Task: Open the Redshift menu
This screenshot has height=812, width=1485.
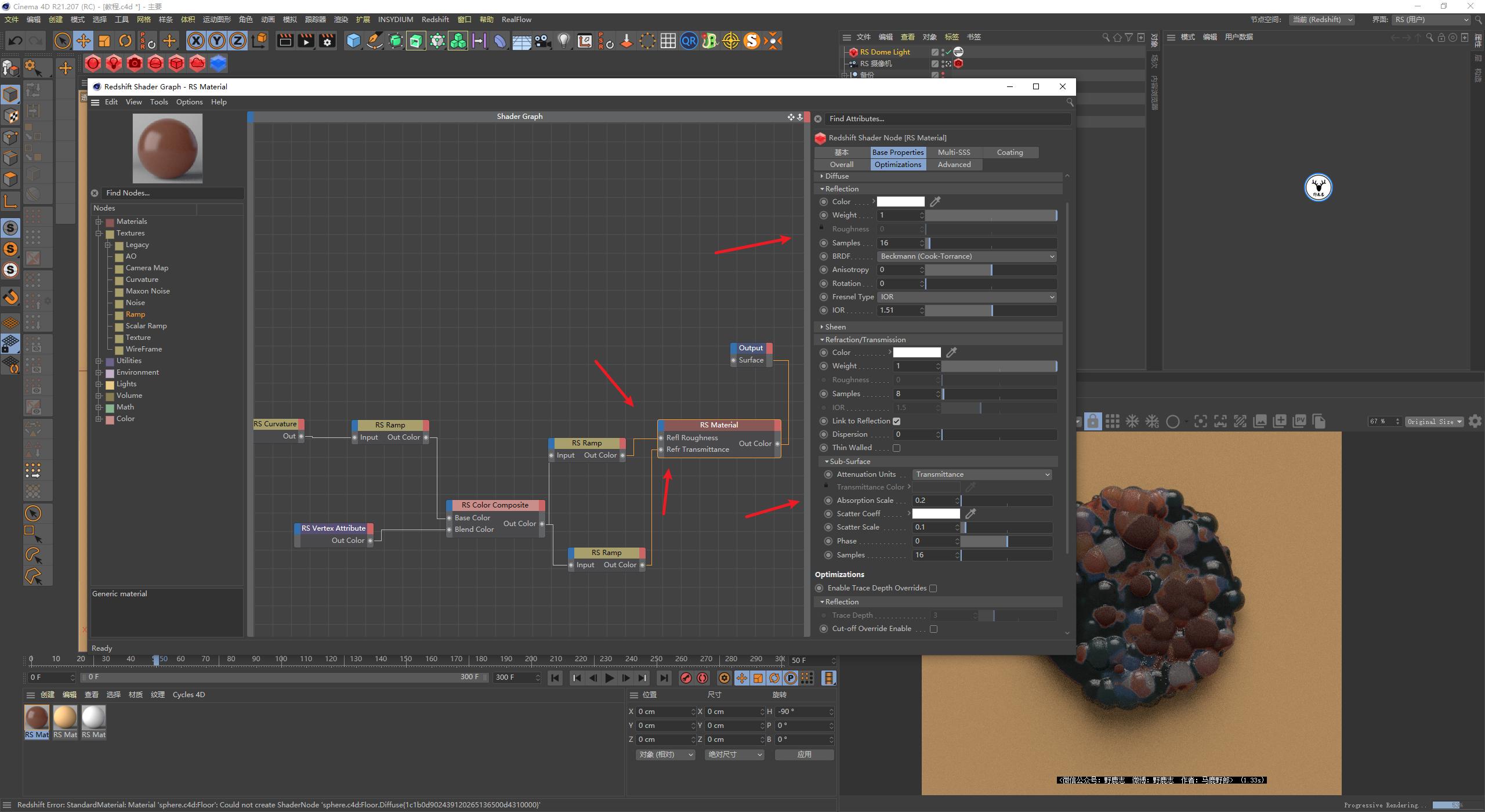Action: coord(435,19)
